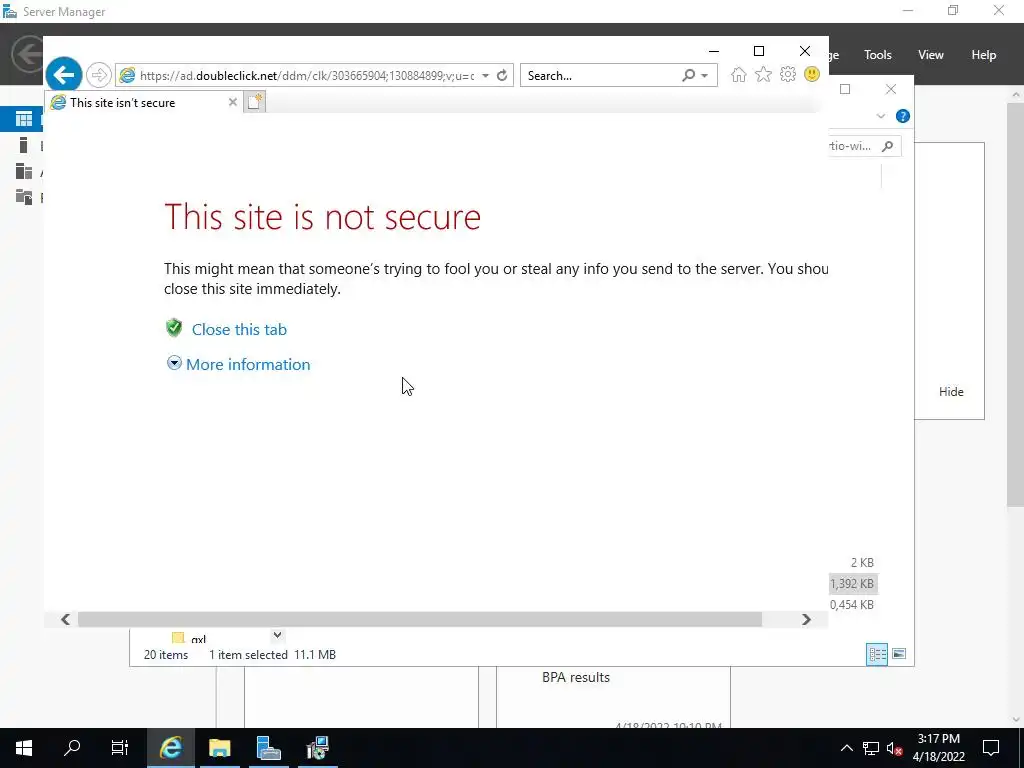Click Hide in the Server Manager welcome tile

951,392
